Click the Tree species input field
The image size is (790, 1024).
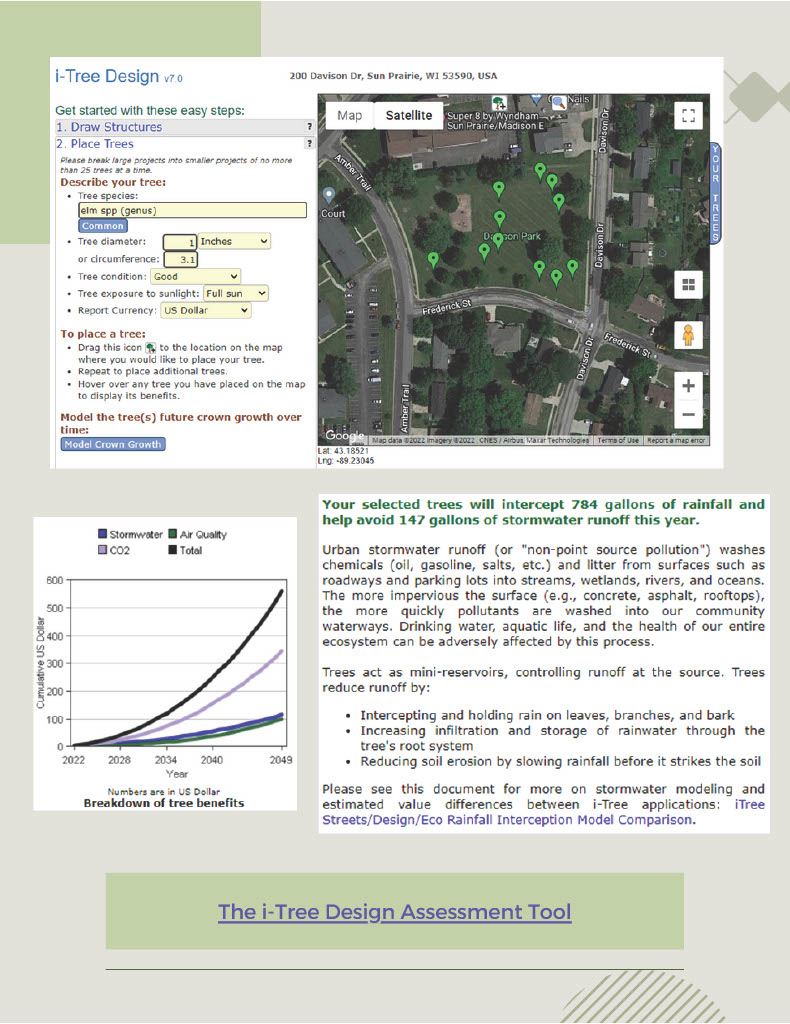point(192,210)
